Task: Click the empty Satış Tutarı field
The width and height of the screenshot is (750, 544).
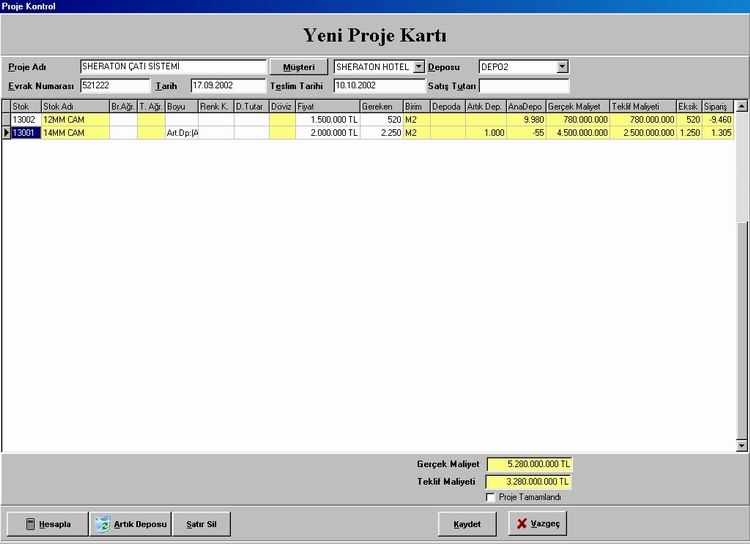Action: pyautogui.click(x=523, y=86)
